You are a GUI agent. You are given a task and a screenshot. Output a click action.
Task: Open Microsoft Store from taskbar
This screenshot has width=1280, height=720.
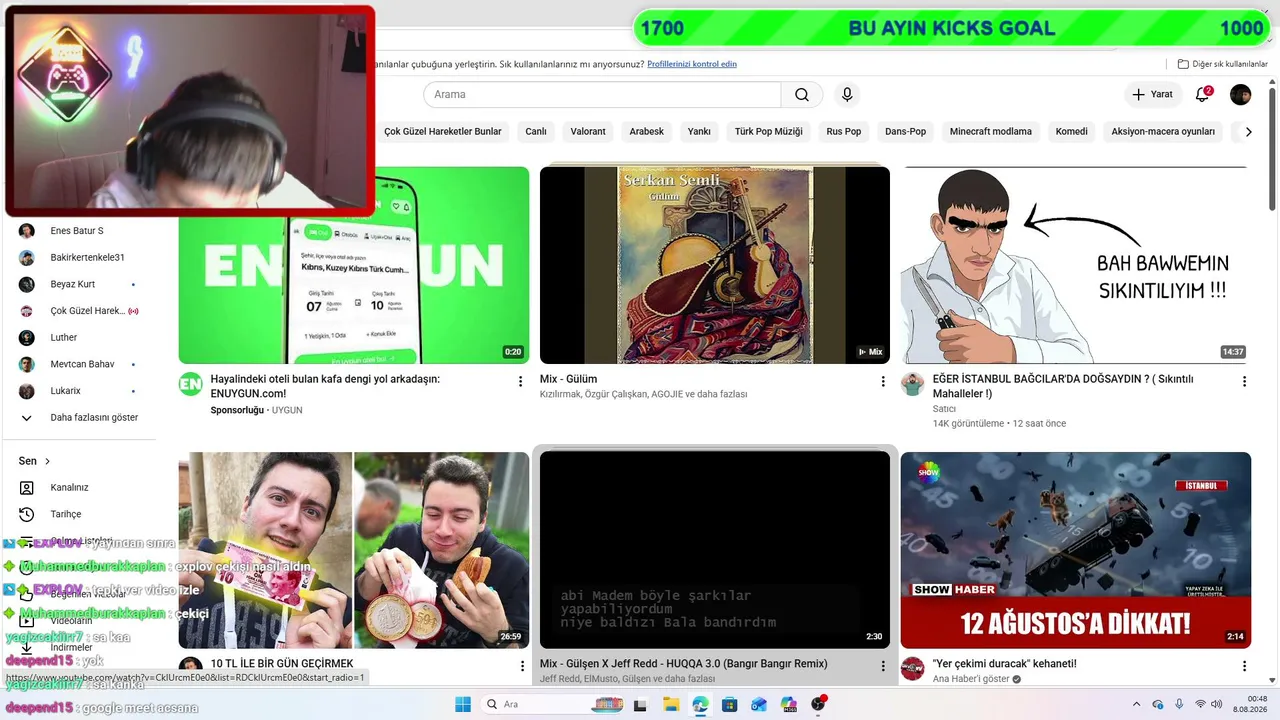click(x=729, y=704)
